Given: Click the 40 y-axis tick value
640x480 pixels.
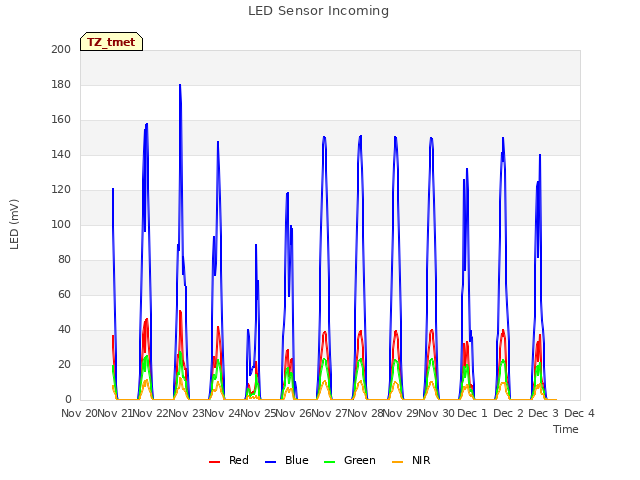Looking at the screenshot, I should 64,330.
